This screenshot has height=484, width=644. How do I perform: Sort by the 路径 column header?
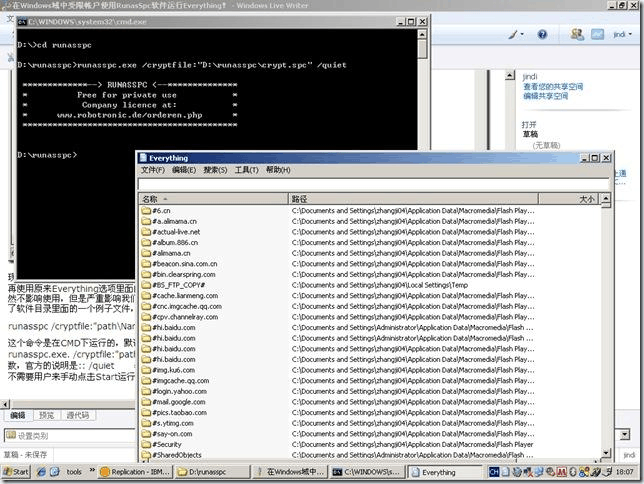tap(413, 199)
